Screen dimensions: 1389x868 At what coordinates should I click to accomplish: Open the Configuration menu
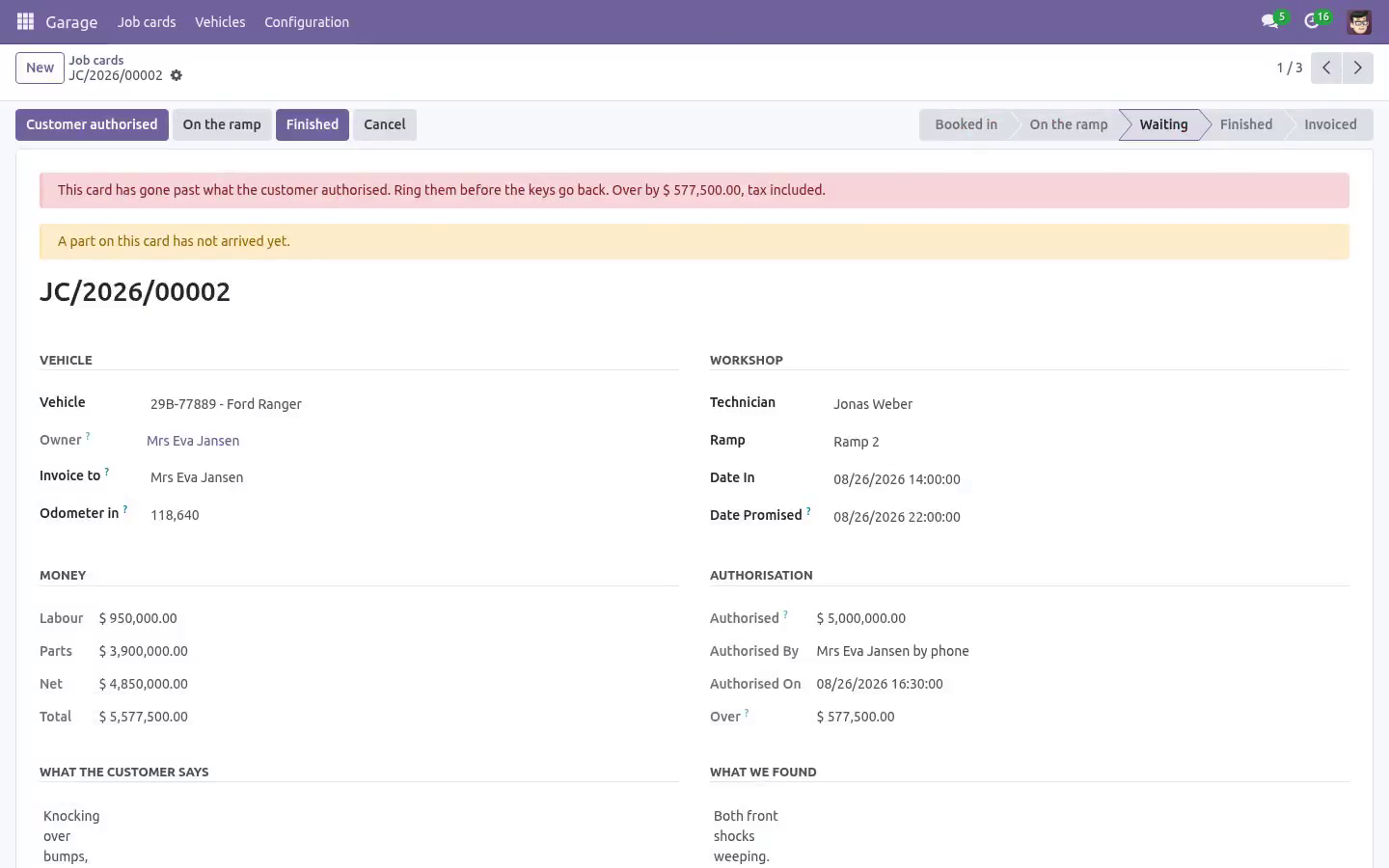(x=307, y=21)
